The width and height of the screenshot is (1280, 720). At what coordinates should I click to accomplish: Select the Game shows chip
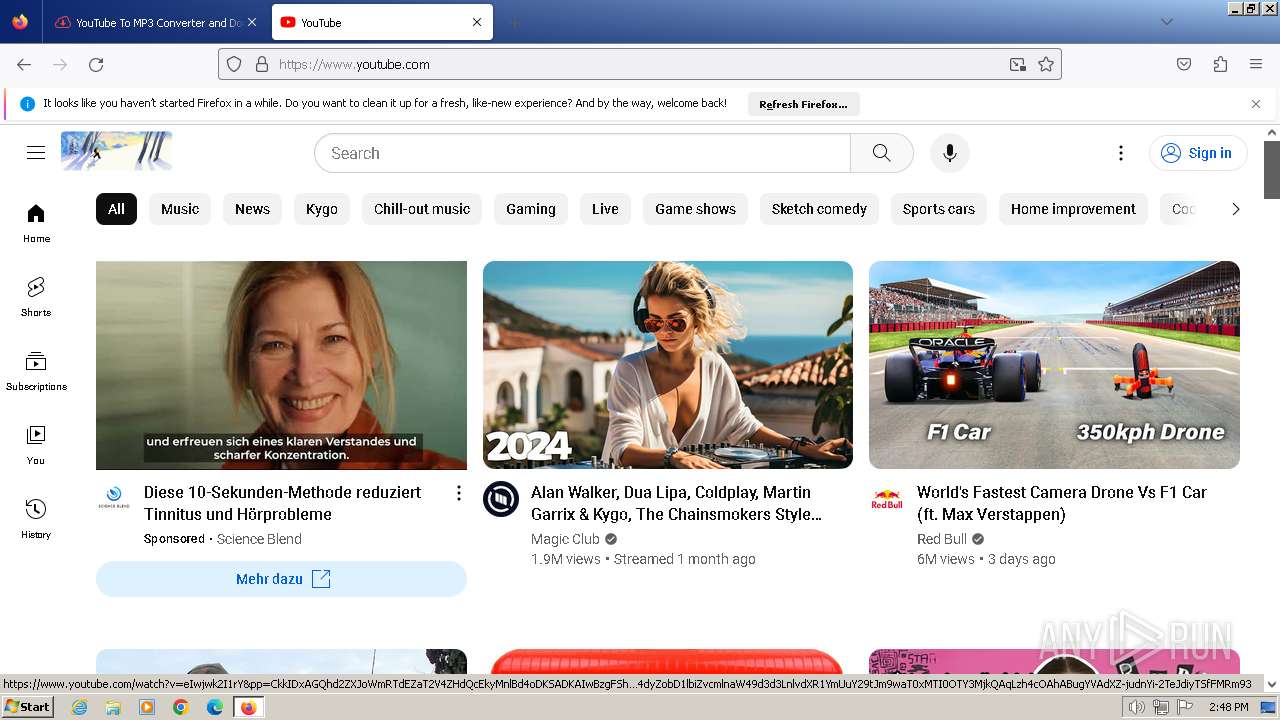coord(695,209)
